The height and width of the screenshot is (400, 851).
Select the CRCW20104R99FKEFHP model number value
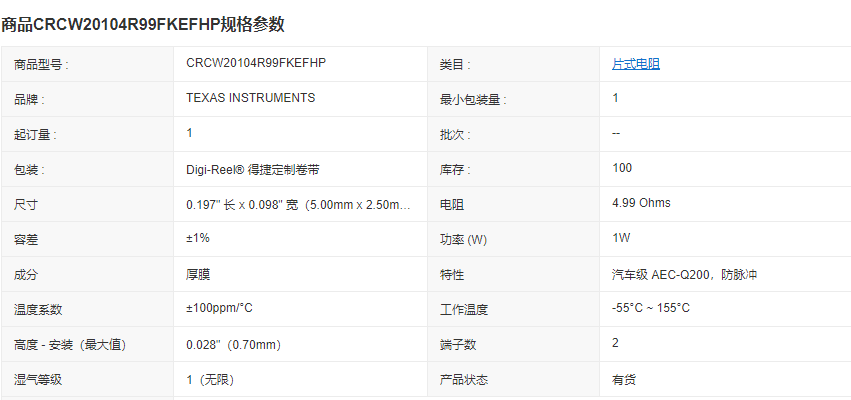256,63
